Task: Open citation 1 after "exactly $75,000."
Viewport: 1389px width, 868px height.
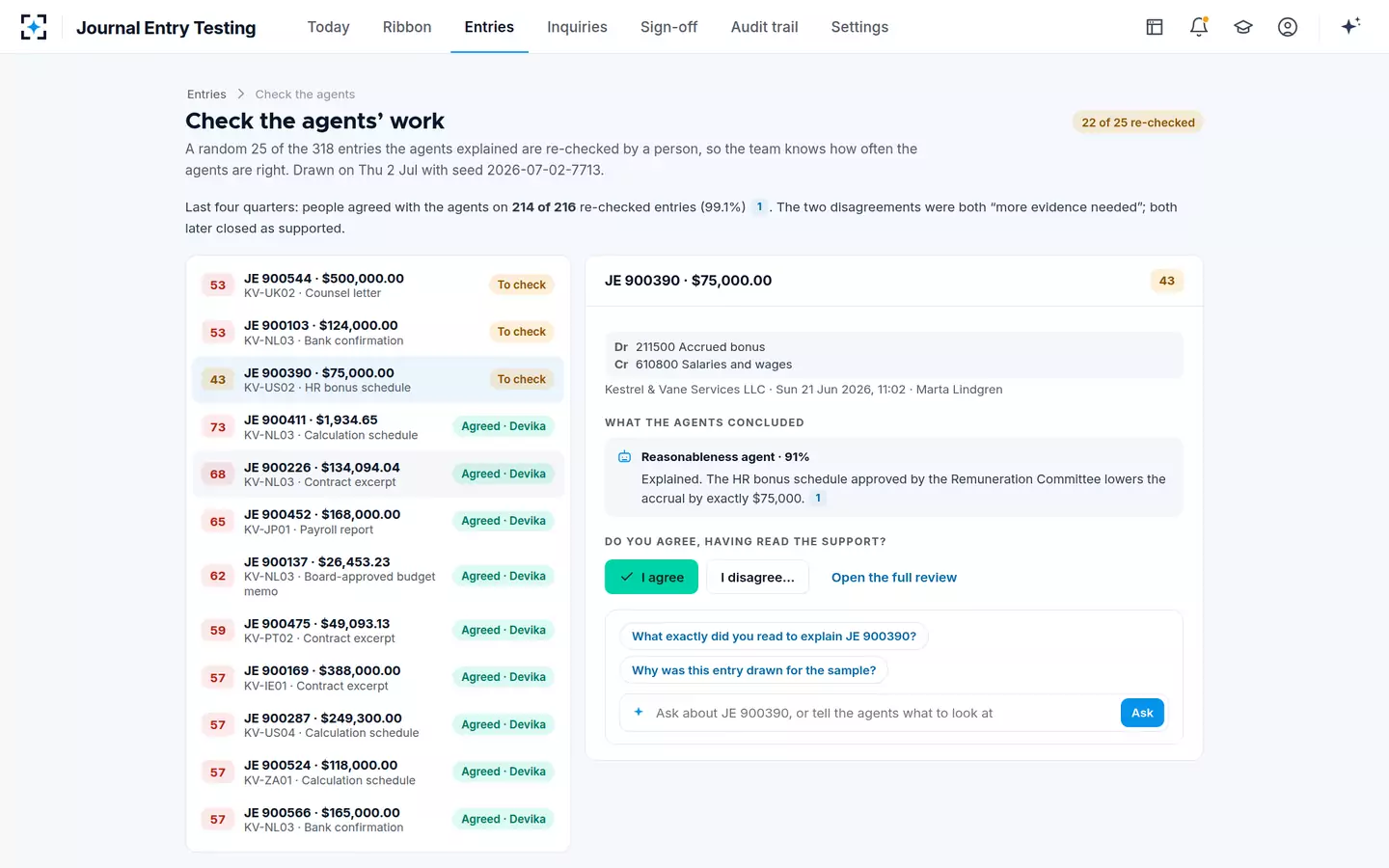Action: (818, 499)
